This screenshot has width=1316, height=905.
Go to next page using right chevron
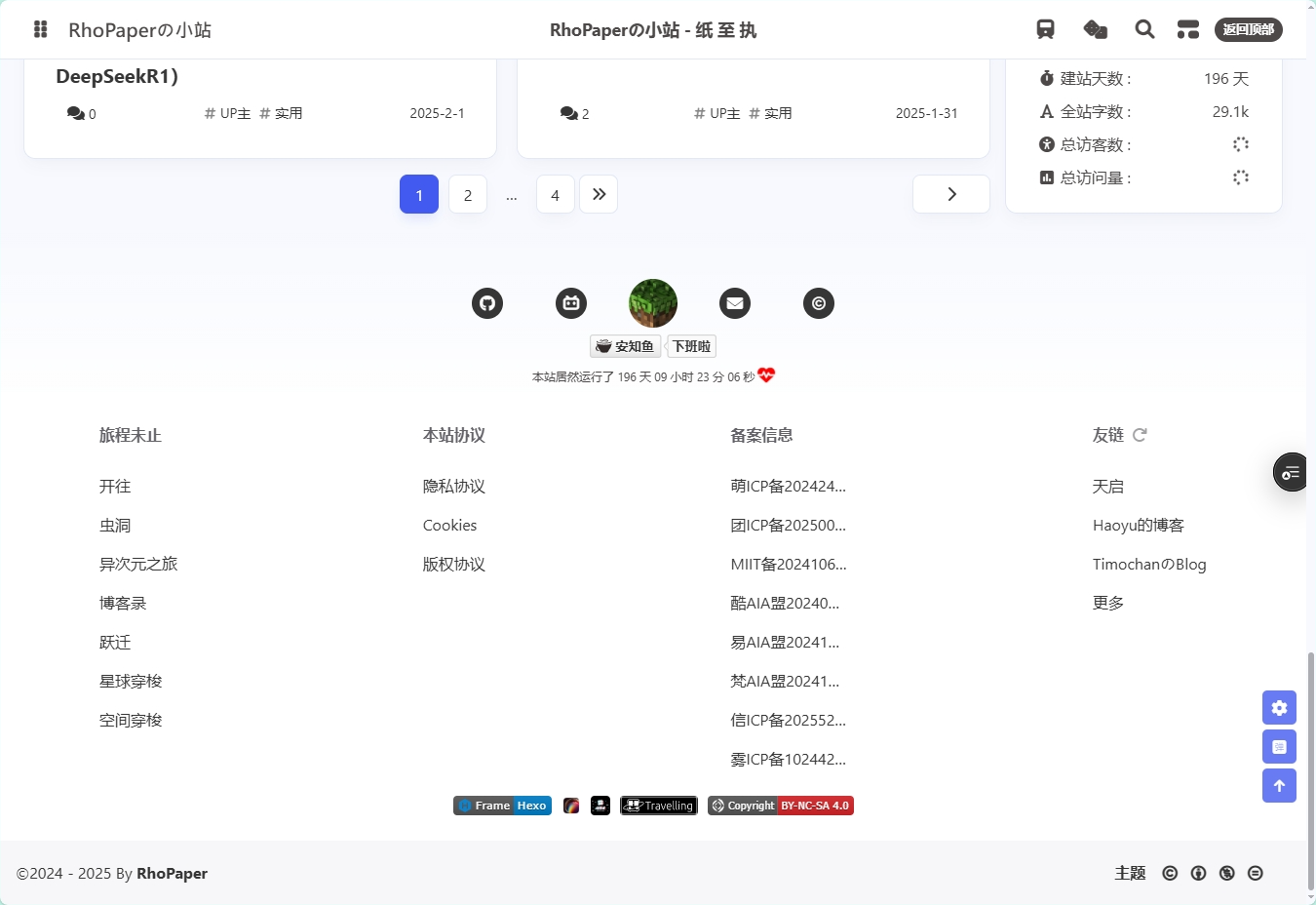coord(950,194)
